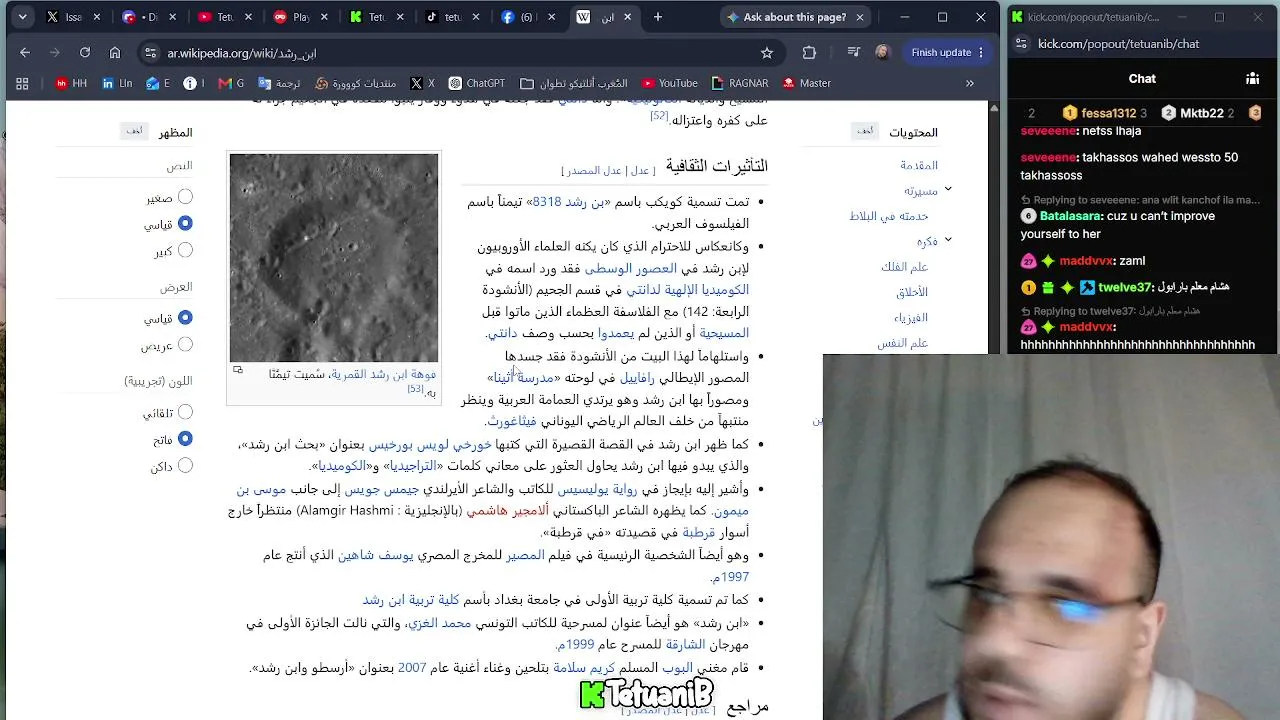1280x720 pixels.
Task: Switch to the YouTube Tetu tab
Action: point(225,17)
